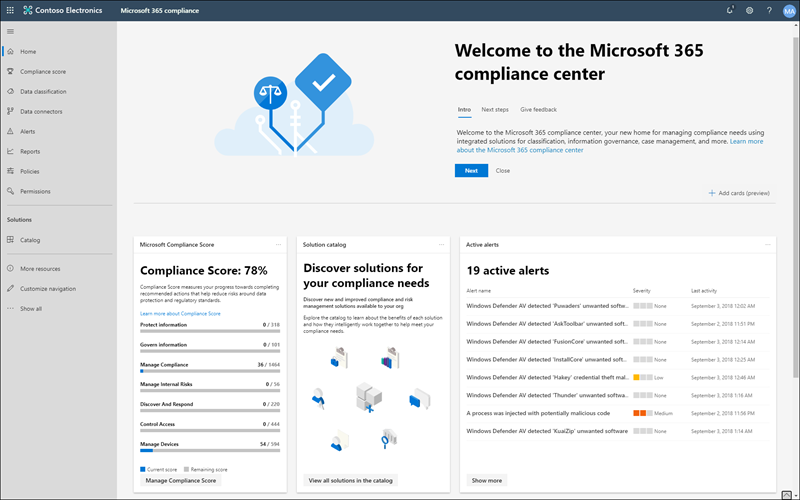
Task: Click the Customize navigation pencil icon
Action: 10,288
